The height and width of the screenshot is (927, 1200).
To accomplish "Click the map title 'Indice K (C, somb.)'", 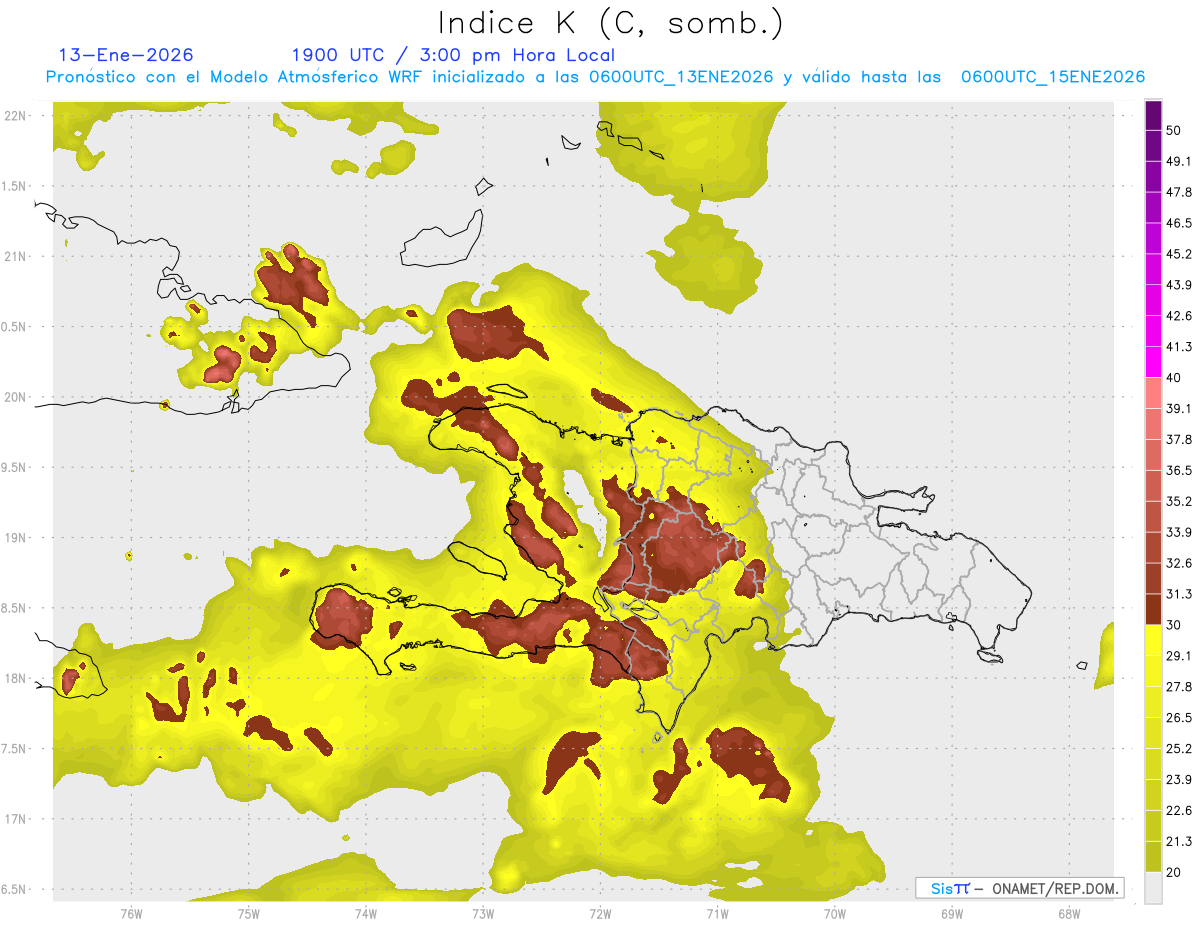I will point(610,22).
